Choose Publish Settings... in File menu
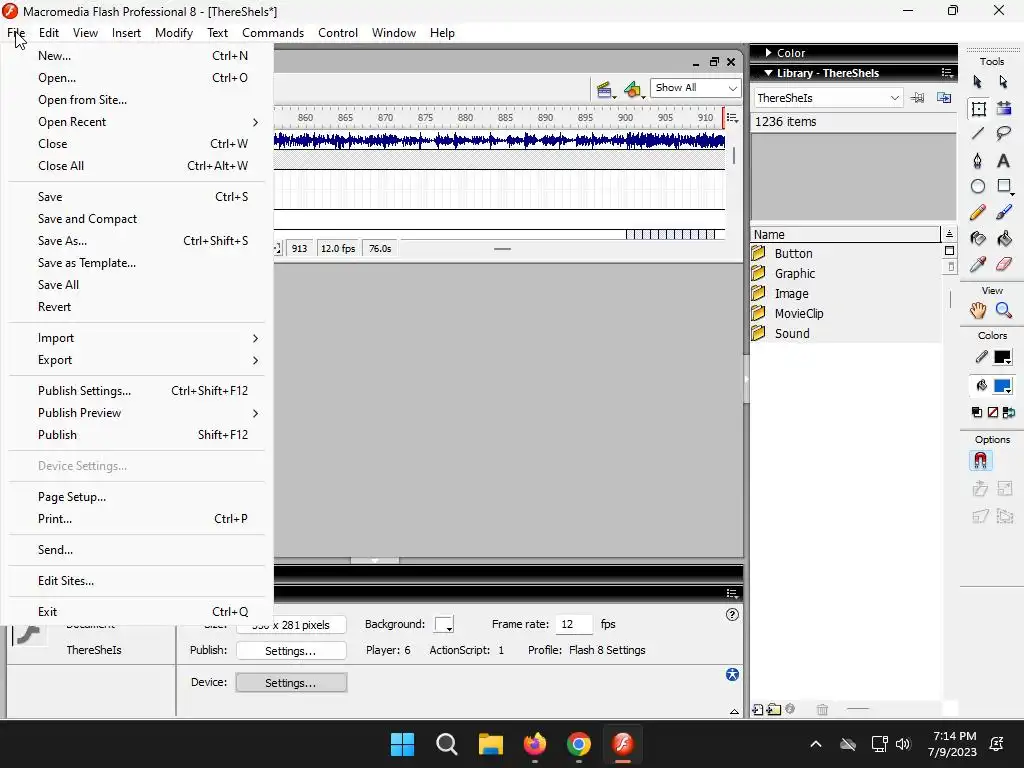Viewport: 1024px width, 768px height. (x=136, y=391)
